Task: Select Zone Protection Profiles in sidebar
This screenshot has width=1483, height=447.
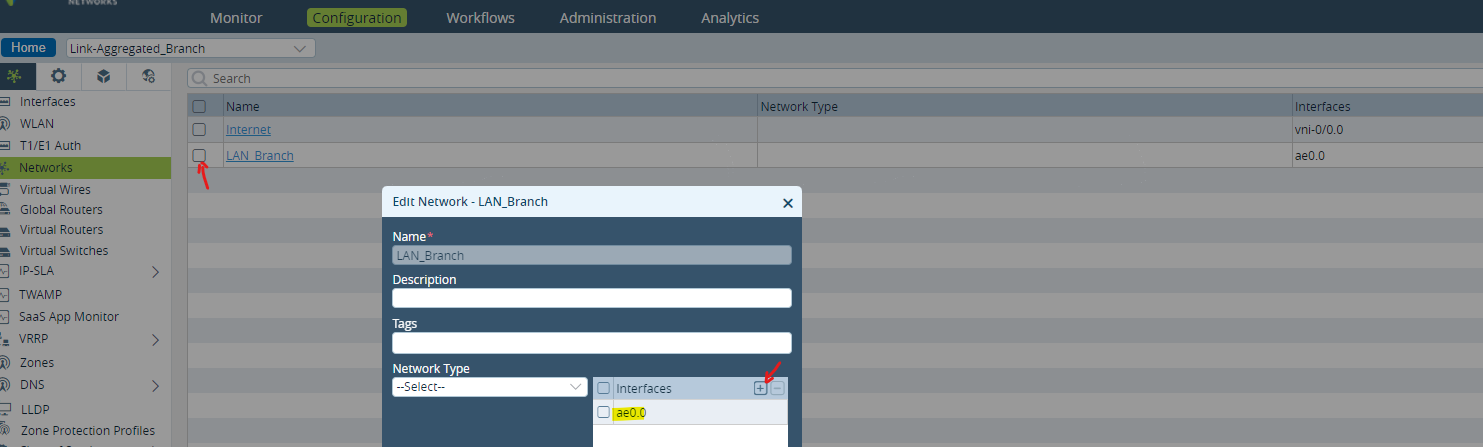Action: click(x=87, y=431)
